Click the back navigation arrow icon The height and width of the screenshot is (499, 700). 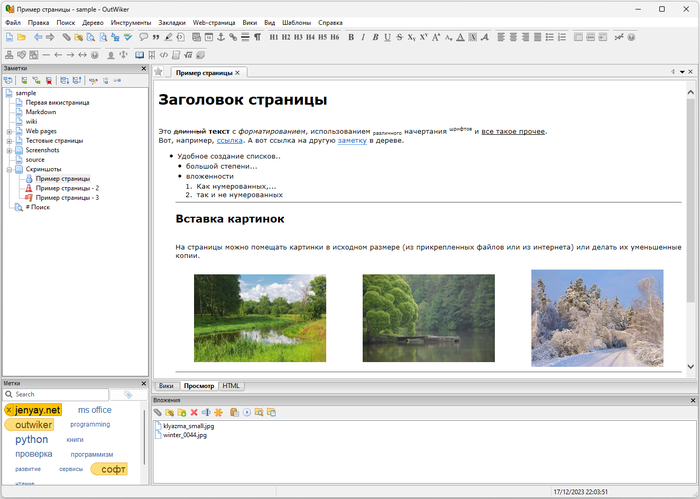38,37
